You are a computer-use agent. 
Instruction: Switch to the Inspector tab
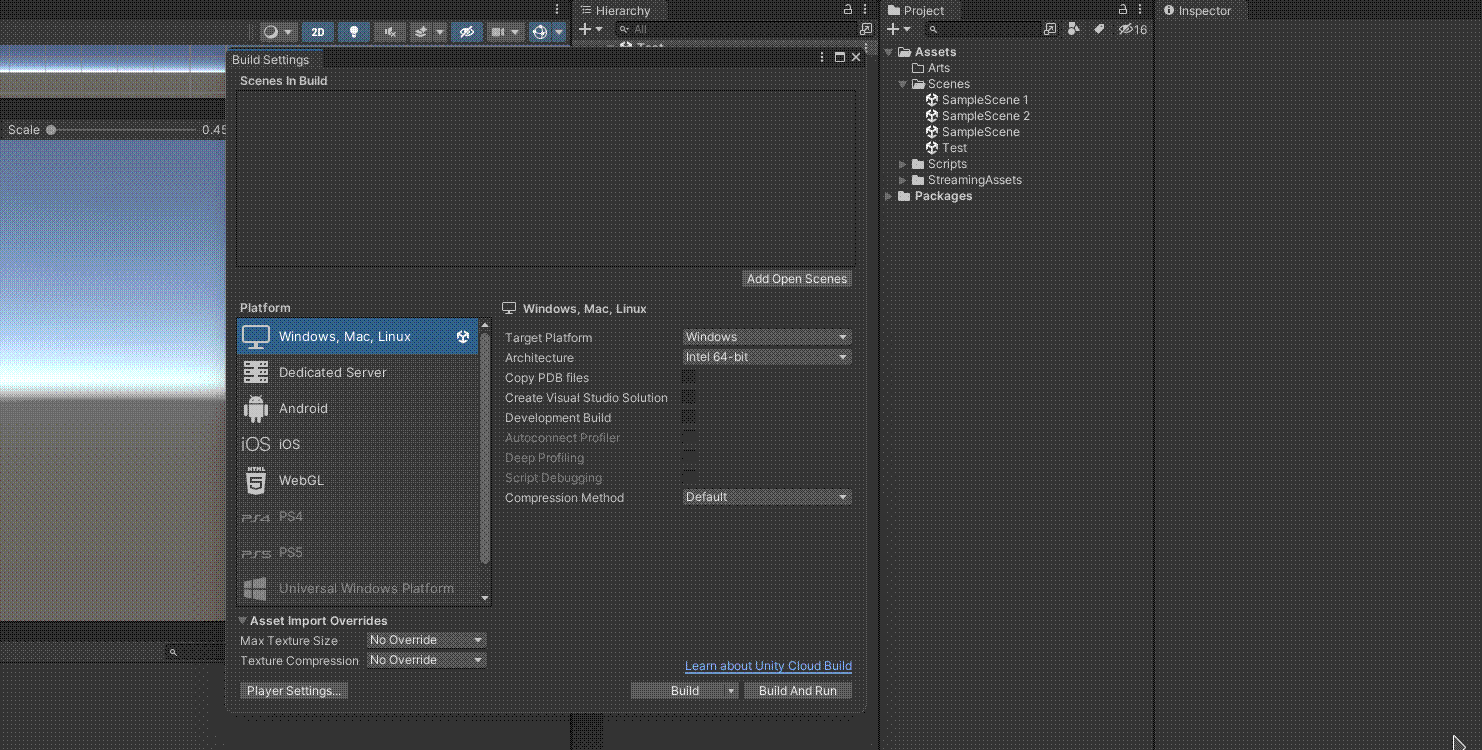coord(1198,11)
